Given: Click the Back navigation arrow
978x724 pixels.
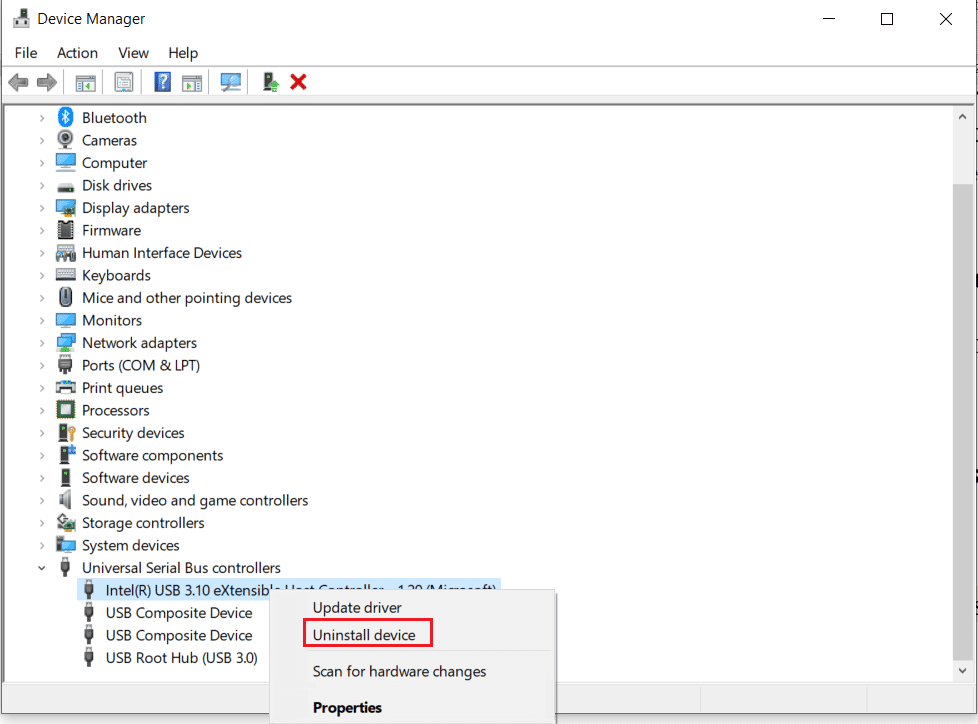Looking at the screenshot, I should point(18,81).
